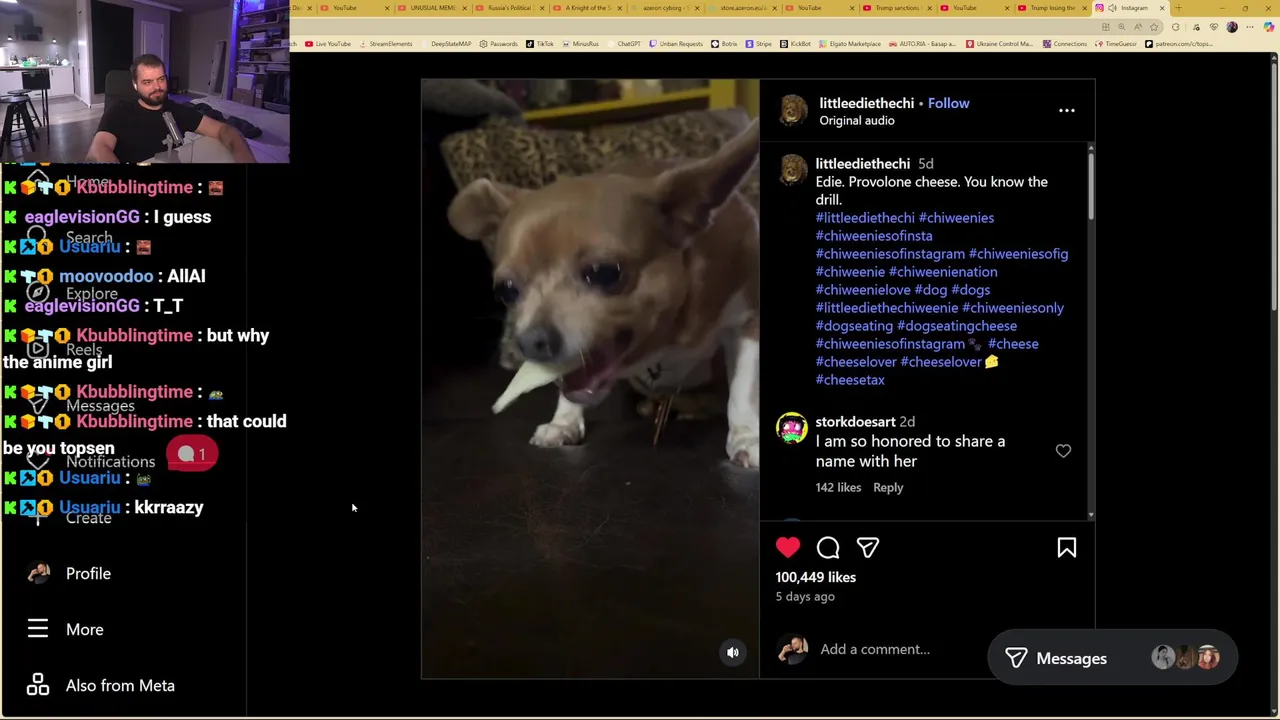Switch to the store.azeron.eu browser tab
The image size is (1280, 720).
742,8
